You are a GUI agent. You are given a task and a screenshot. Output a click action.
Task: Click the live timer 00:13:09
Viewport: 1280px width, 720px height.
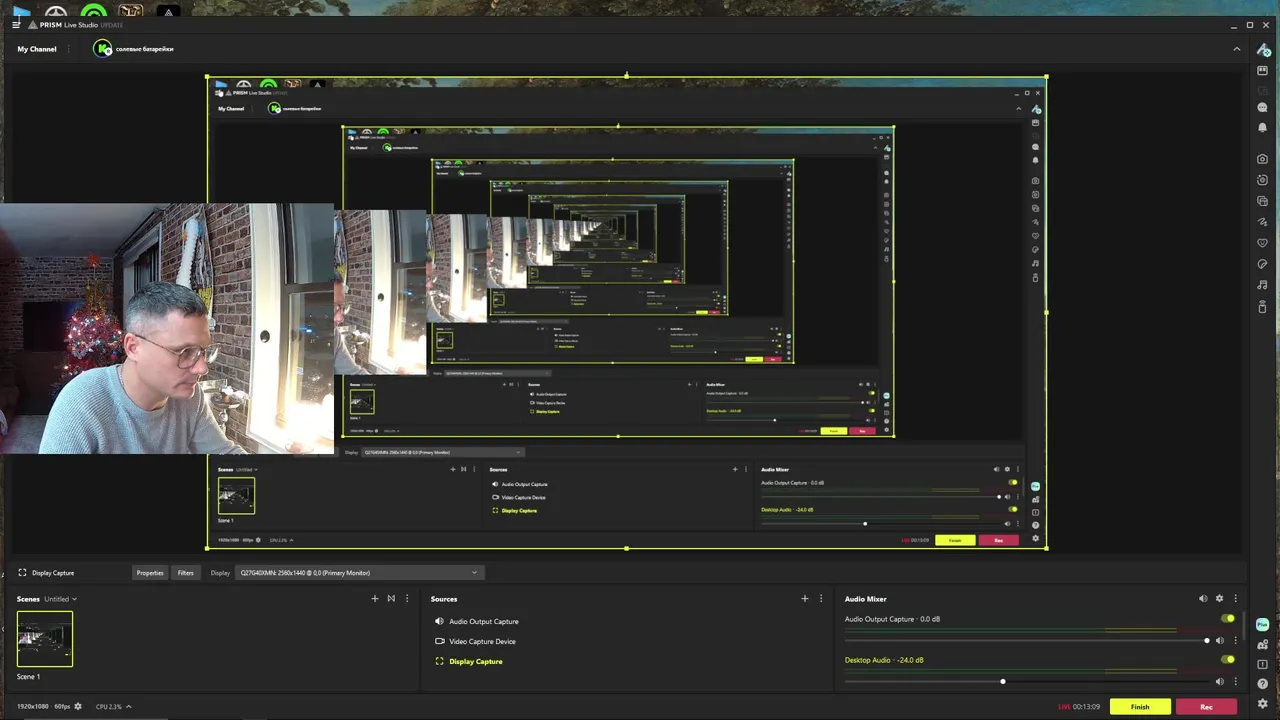click(1086, 707)
